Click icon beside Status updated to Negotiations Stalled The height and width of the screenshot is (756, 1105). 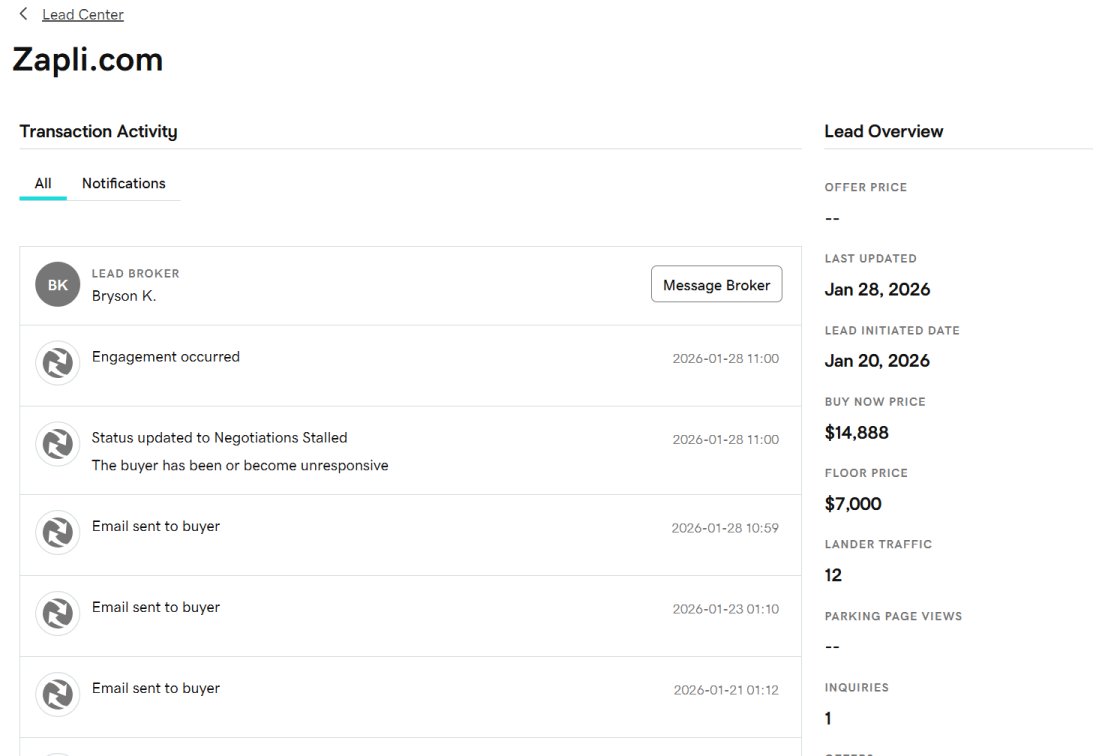pyautogui.click(x=58, y=445)
